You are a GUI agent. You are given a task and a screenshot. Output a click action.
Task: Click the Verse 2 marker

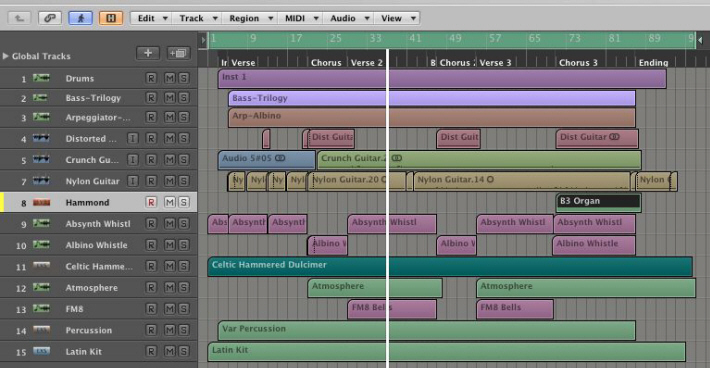tap(366, 62)
